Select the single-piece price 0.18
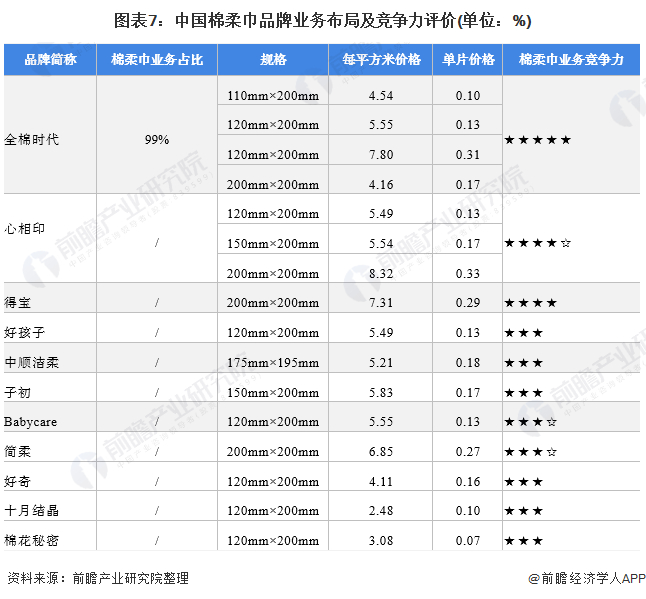The height and width of the screenshot is (599, 646). (x=468, y=363)
